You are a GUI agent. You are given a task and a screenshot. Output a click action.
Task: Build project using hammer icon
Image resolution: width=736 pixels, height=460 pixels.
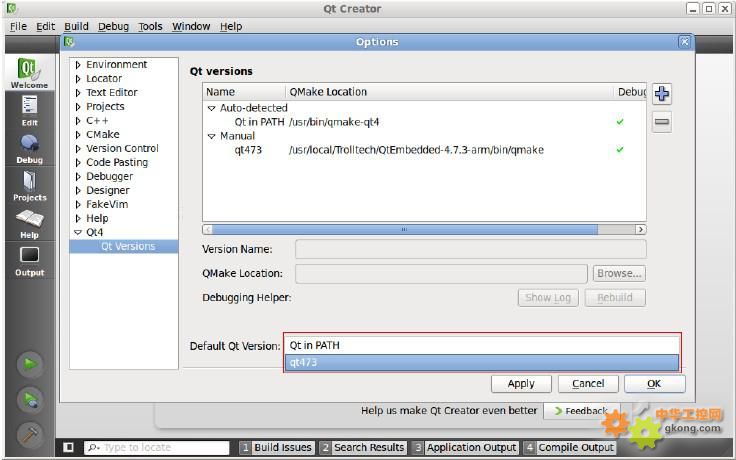[x=30, y=435]
